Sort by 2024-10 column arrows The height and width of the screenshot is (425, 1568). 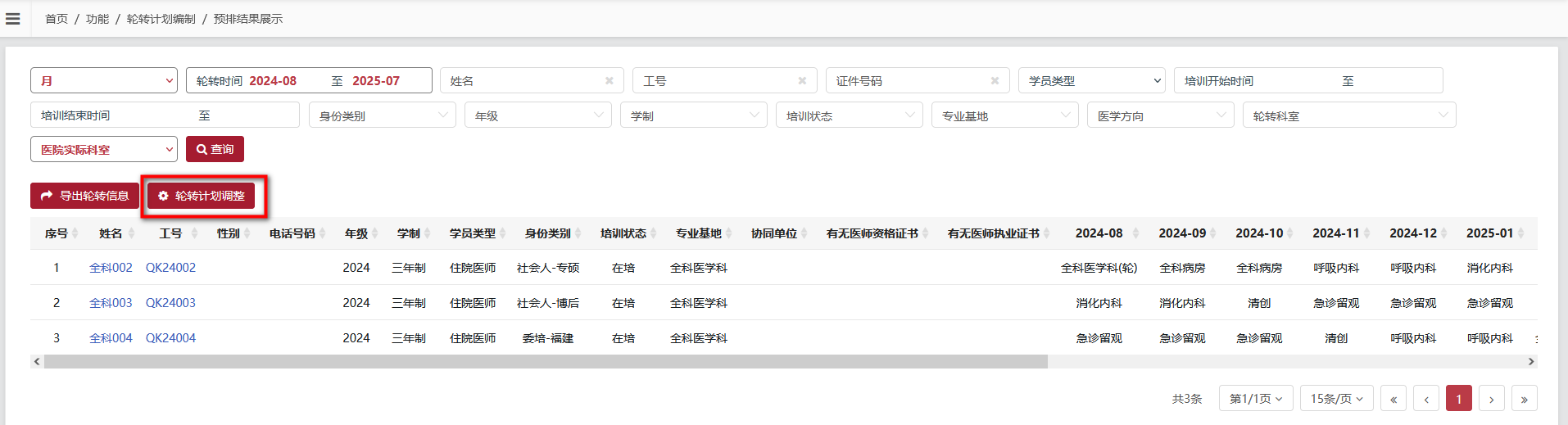point(1290,233)
